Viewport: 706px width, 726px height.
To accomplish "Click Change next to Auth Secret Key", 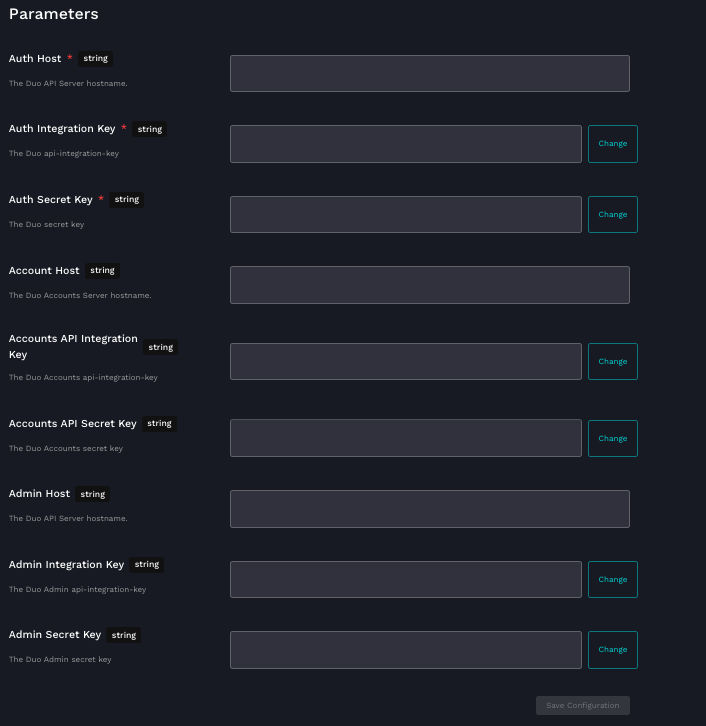I will point(612,214).
